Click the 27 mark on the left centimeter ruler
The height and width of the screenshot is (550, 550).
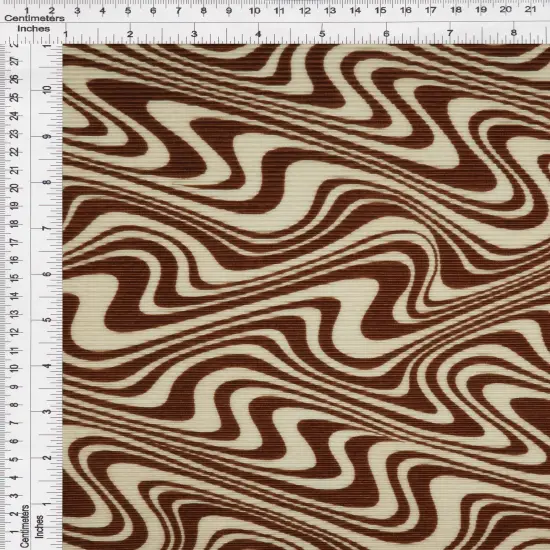[15, 62]
